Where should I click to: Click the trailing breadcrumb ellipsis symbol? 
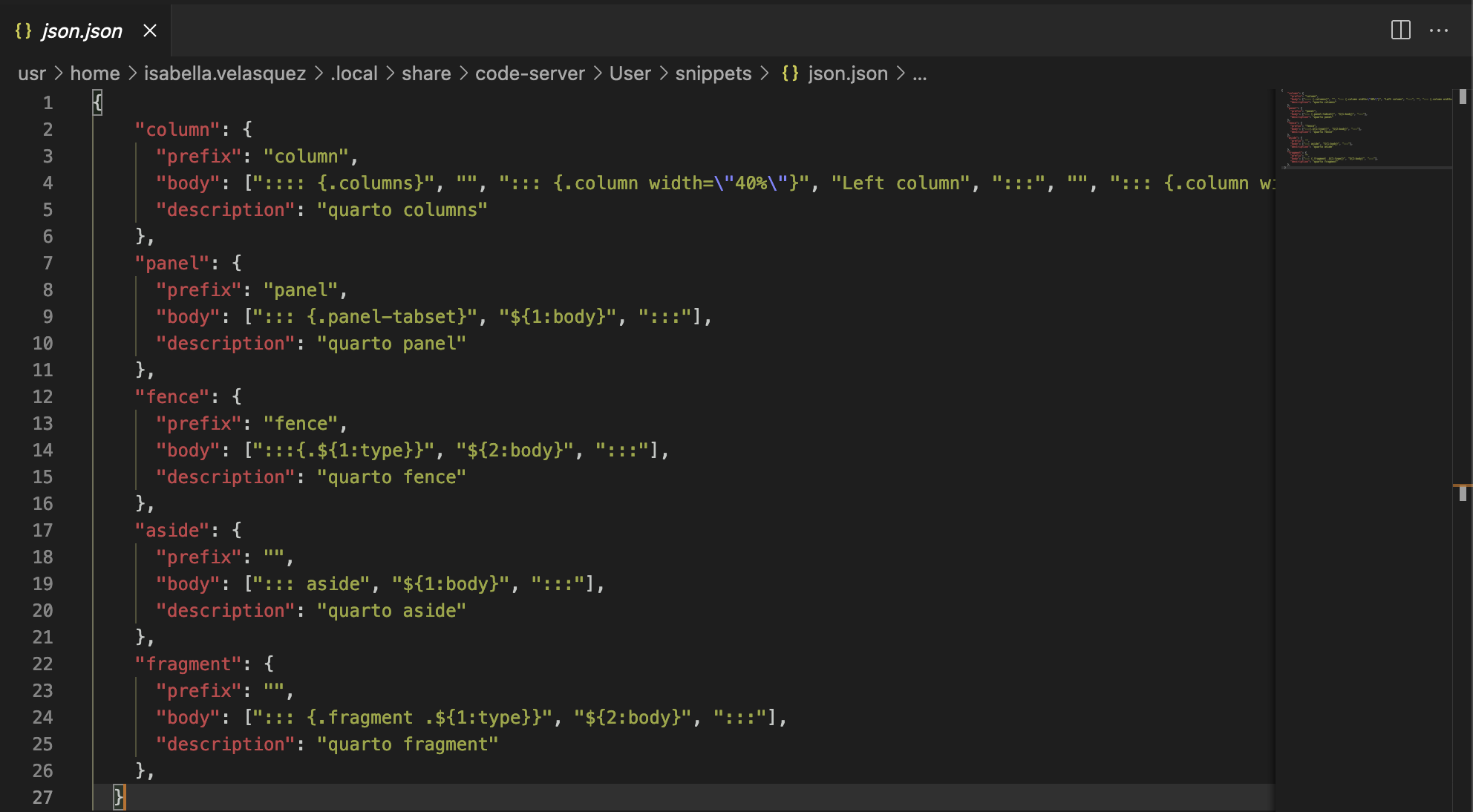[x=919, y=73]
